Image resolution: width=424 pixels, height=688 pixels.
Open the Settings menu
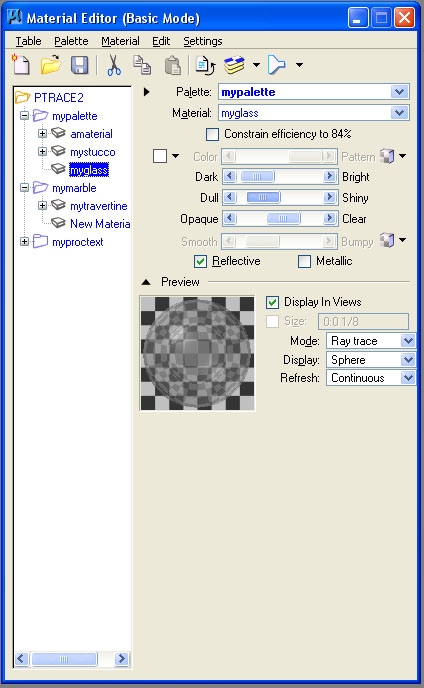[x=203, y=41]
